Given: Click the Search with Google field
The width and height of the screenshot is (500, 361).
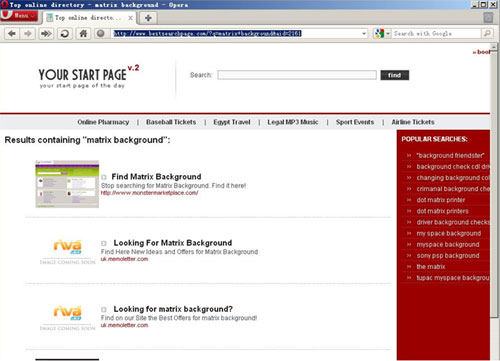Looking at the screenshot, I should click(436, 34).
